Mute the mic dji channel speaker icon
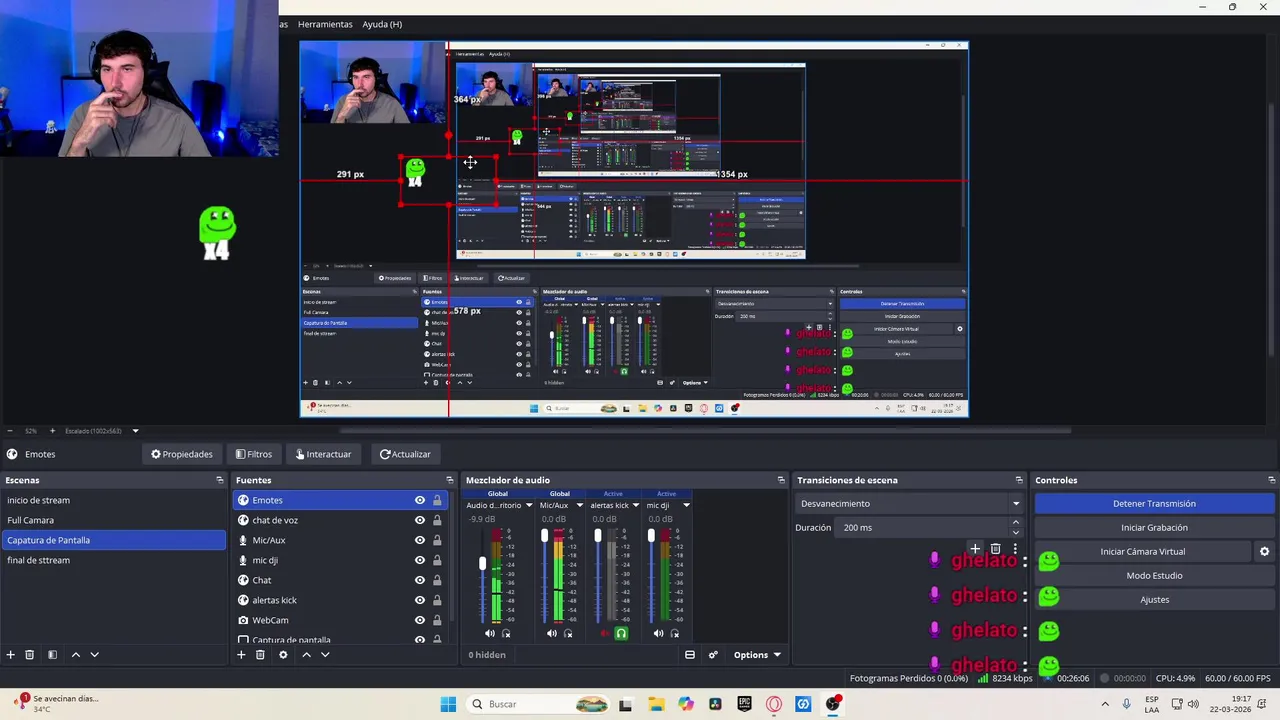The height and width of the screenshot is (720, 1280). click(658, 633)
